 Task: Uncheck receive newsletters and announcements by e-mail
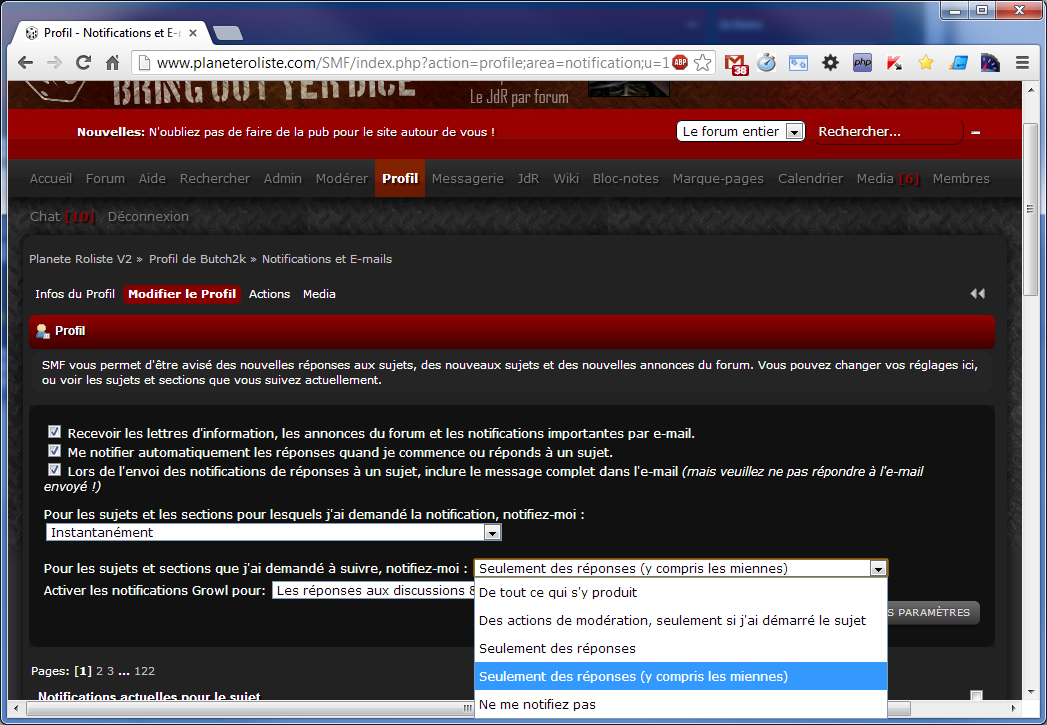point(55,433)
